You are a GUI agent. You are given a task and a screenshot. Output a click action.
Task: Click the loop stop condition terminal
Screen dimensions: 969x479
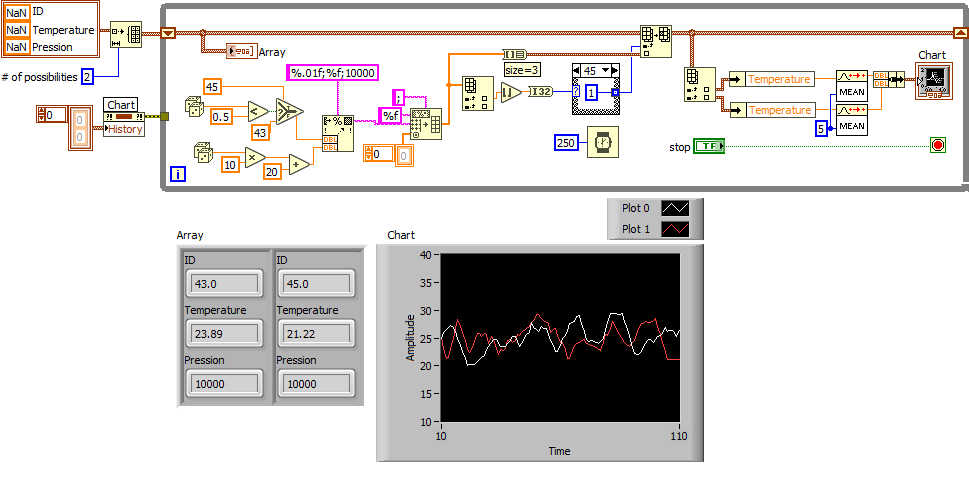pyautogui.click(x=936, y=145)
